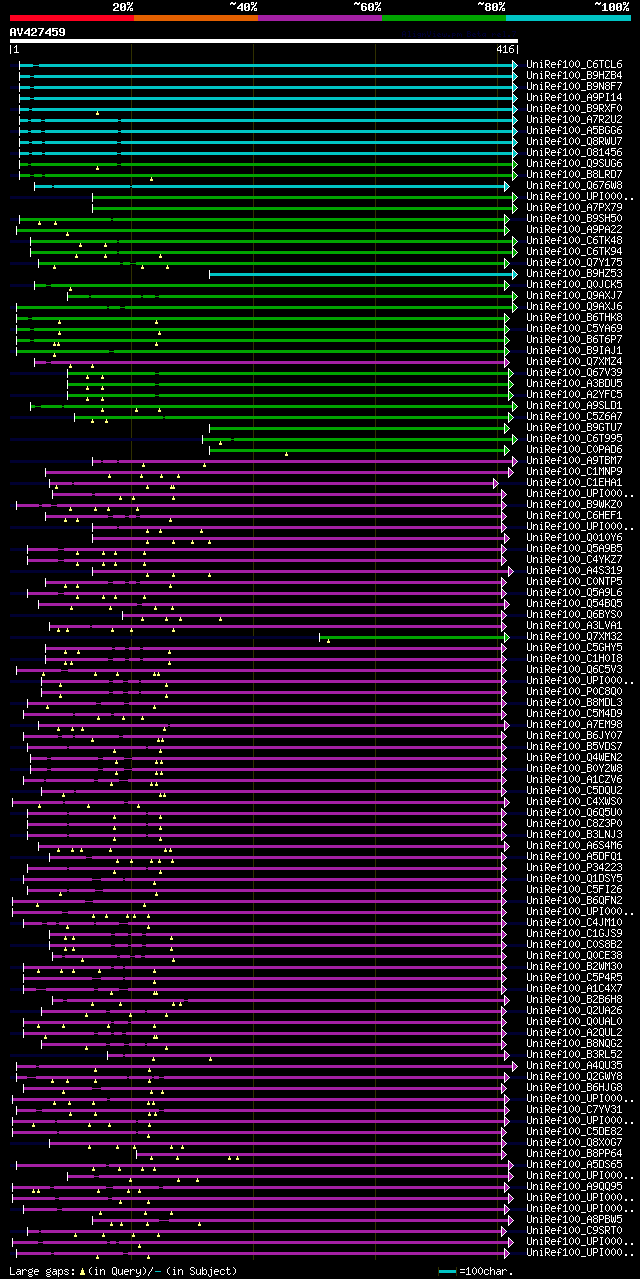Click the UniRef100_A7PX79 label

tap(573, 207)
